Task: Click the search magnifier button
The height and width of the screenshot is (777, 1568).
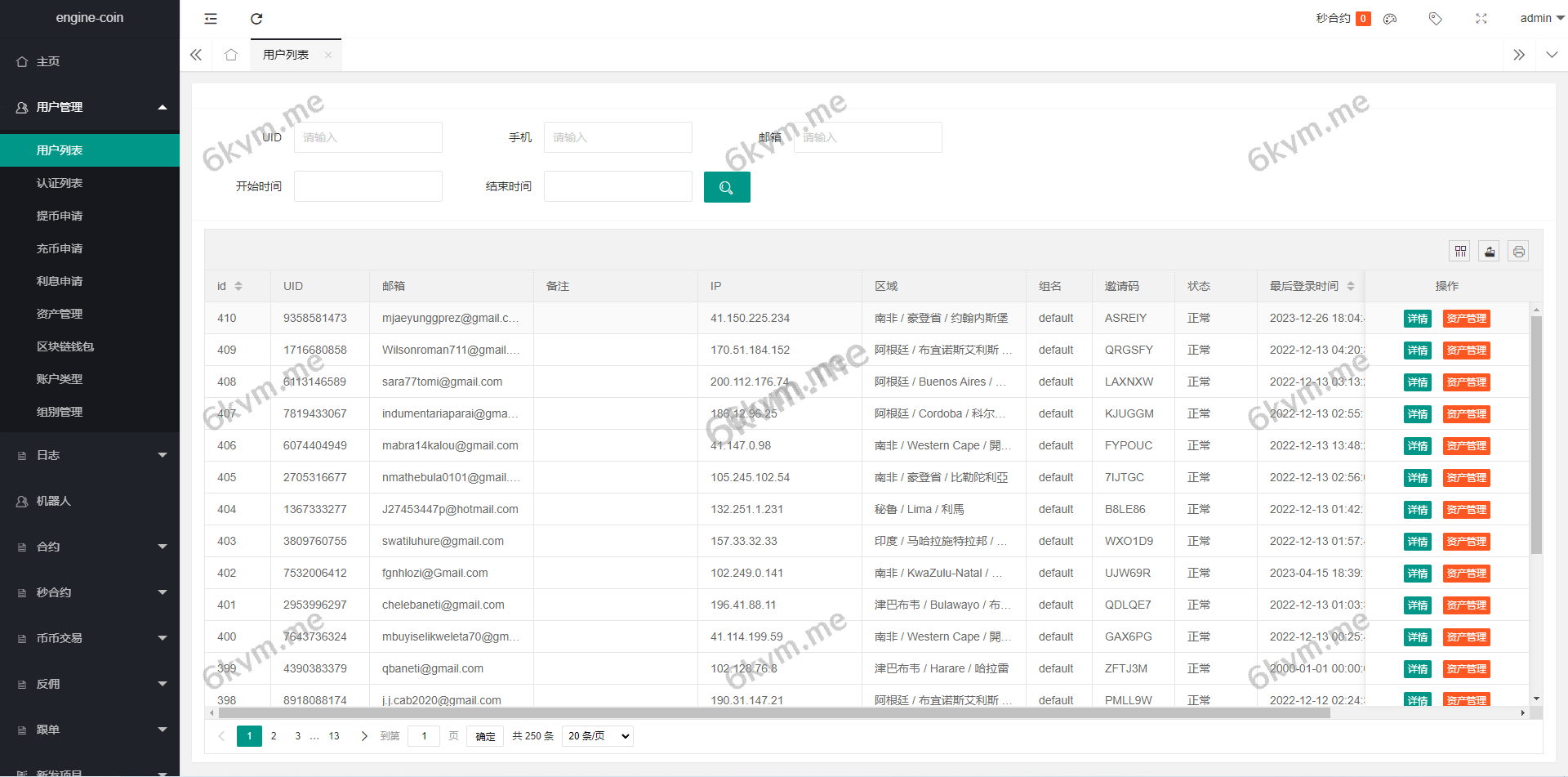Action: tap(727, 187)
